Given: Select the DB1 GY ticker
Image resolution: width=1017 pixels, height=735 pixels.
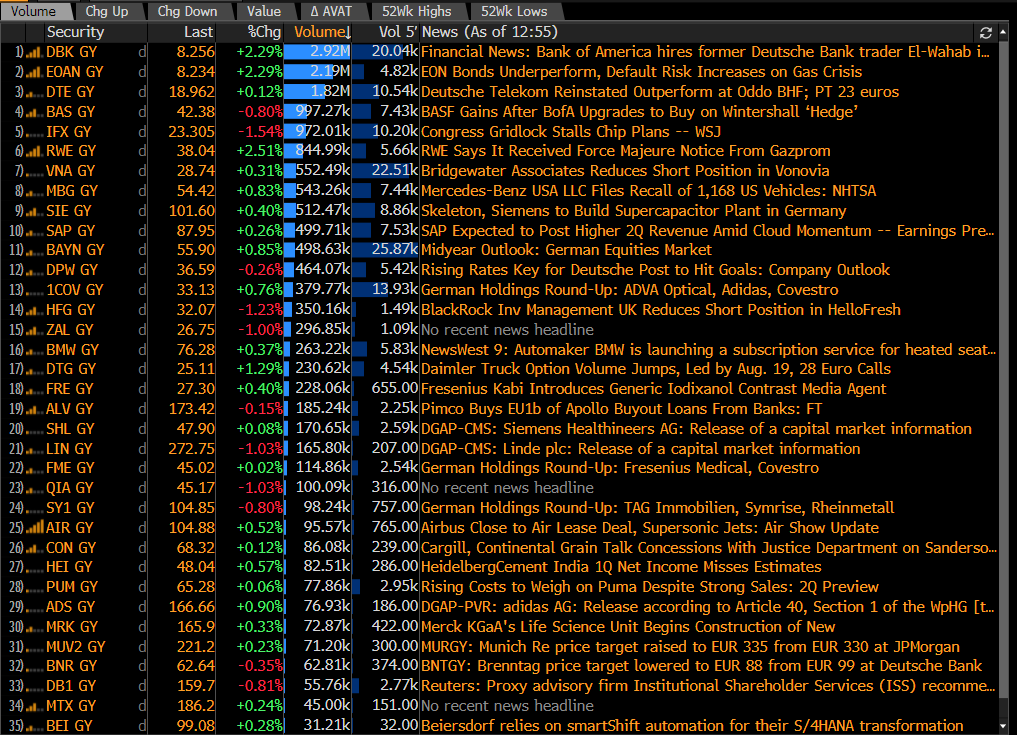Looking at the screenshot, I should tap(71, 686).
